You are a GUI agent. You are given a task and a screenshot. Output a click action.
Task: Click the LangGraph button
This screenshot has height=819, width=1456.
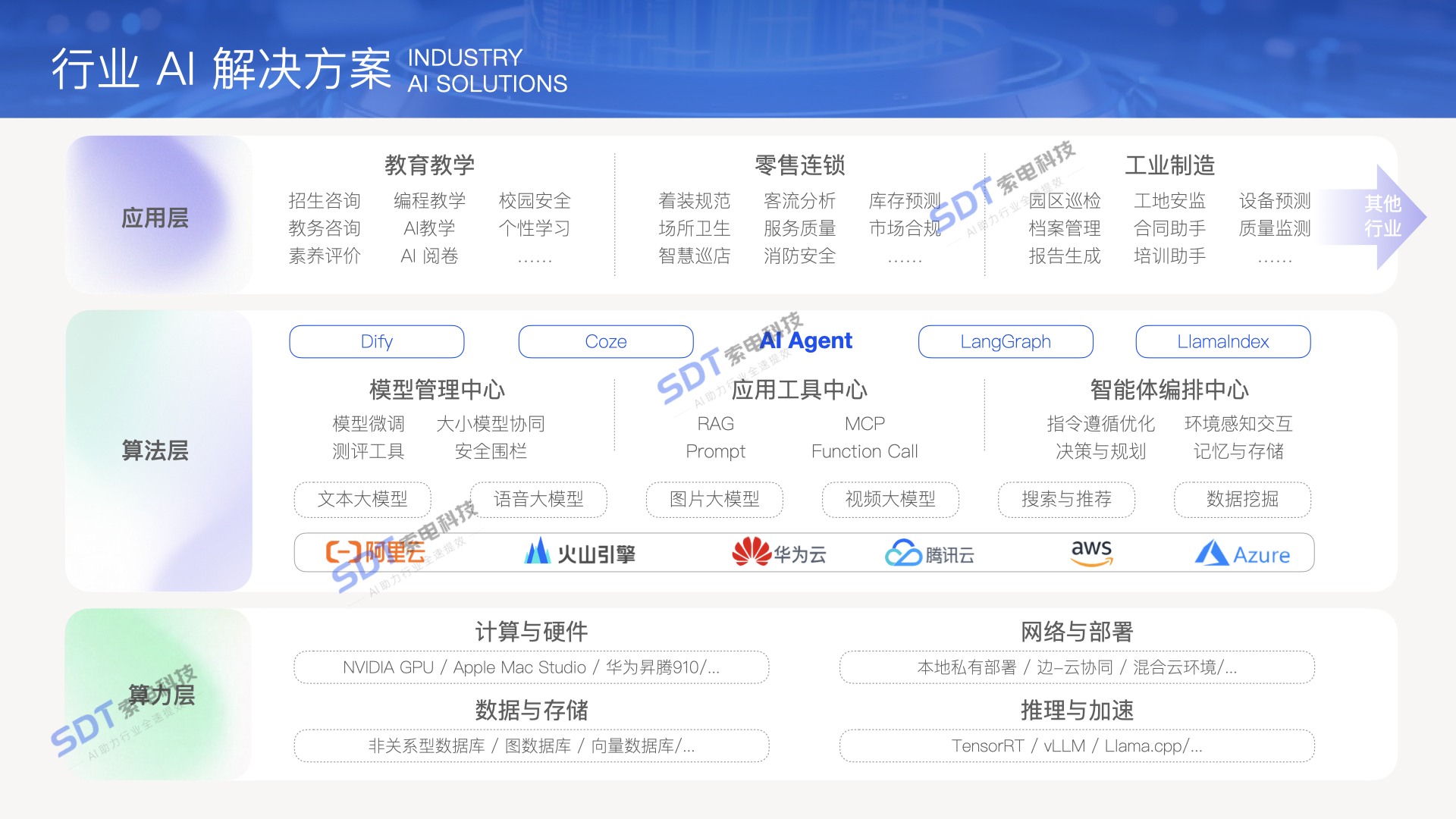point(1006,342)
